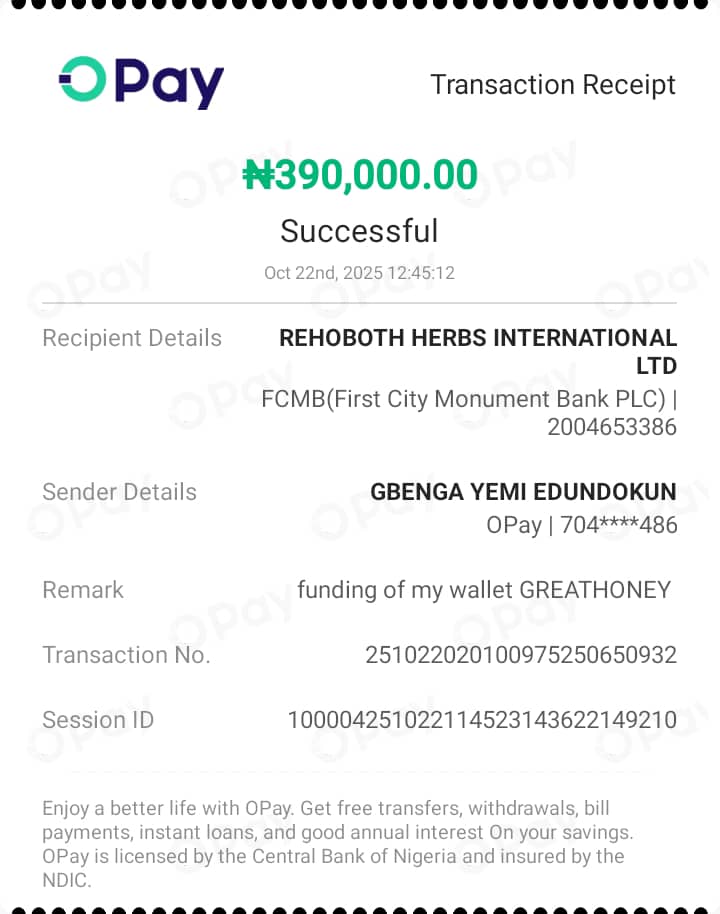The height and width of the screenshot is (914, 720).
Task: Select the ₦390,000.00 amount
Action: [360, 176]
